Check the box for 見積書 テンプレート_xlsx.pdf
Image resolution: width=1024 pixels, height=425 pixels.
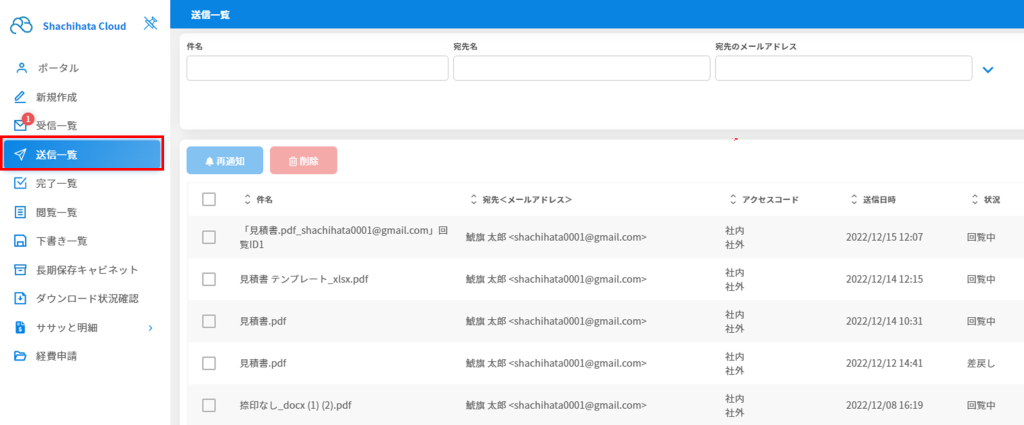coord(209,279)
